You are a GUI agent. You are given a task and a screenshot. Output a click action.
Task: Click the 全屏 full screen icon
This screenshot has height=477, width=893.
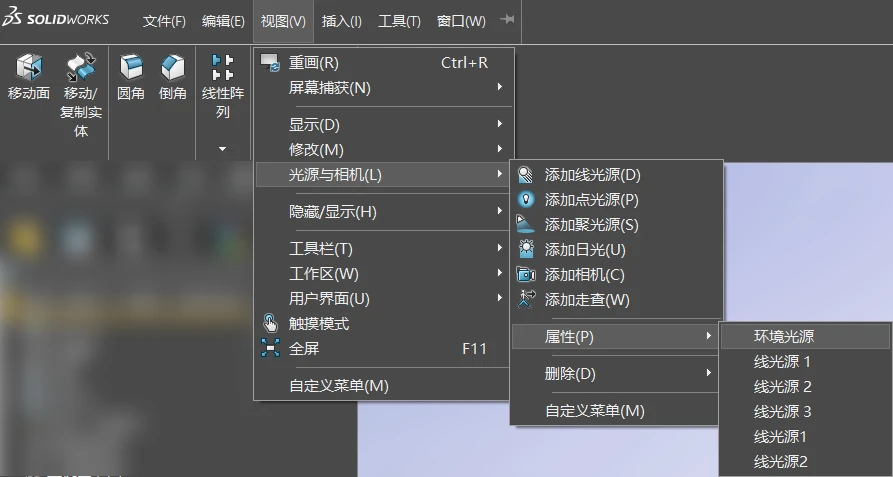(x=270, y=348)
